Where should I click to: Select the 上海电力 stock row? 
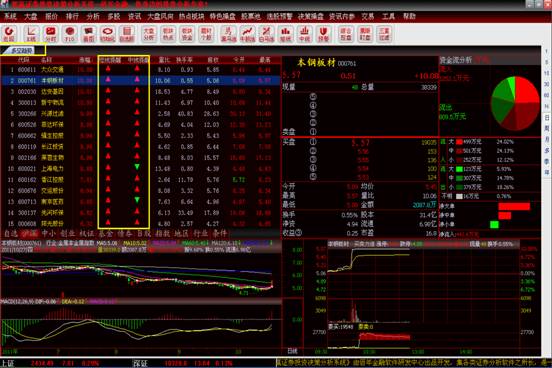[x=141, y=169]
